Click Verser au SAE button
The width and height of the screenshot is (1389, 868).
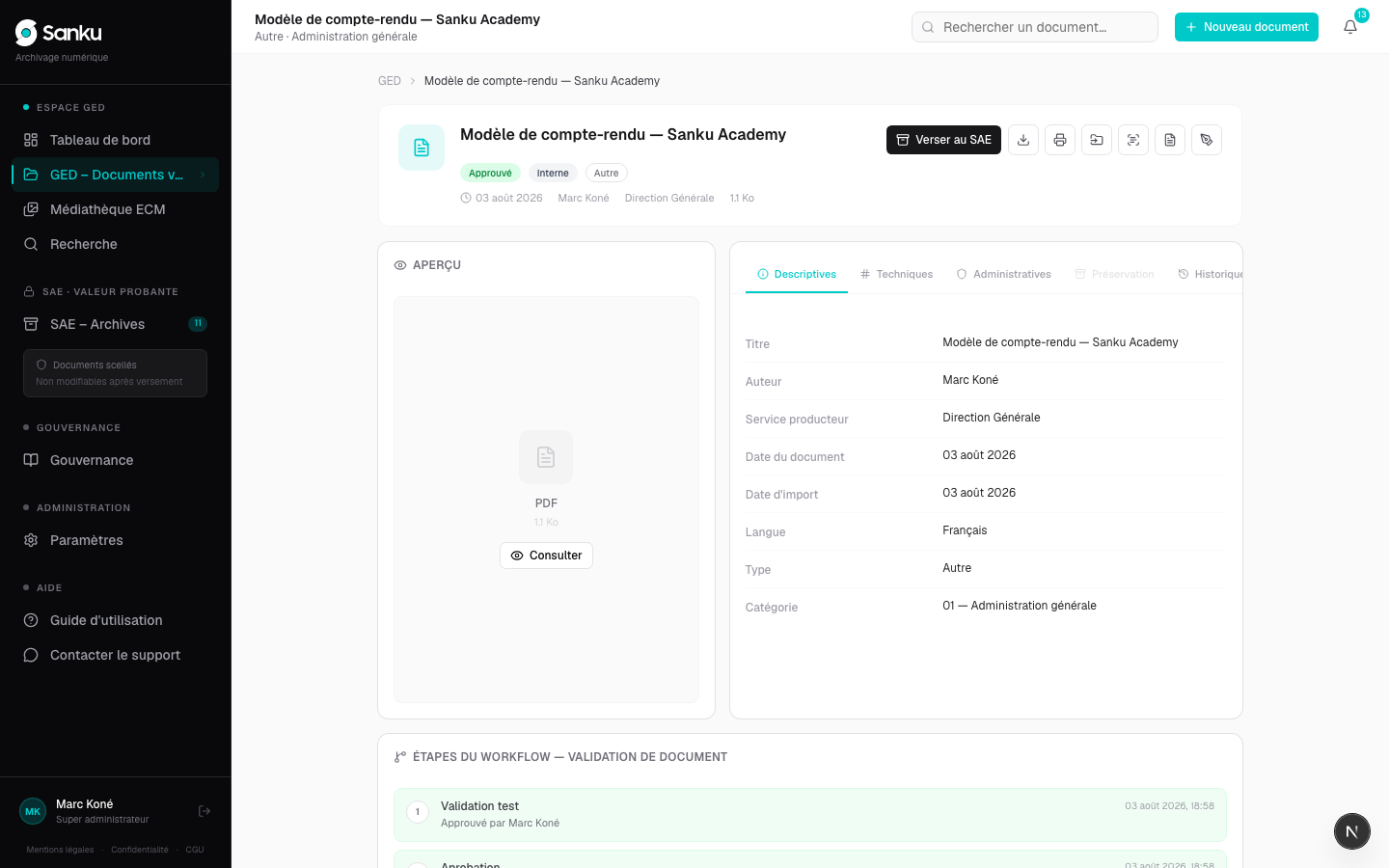point(944,140)
